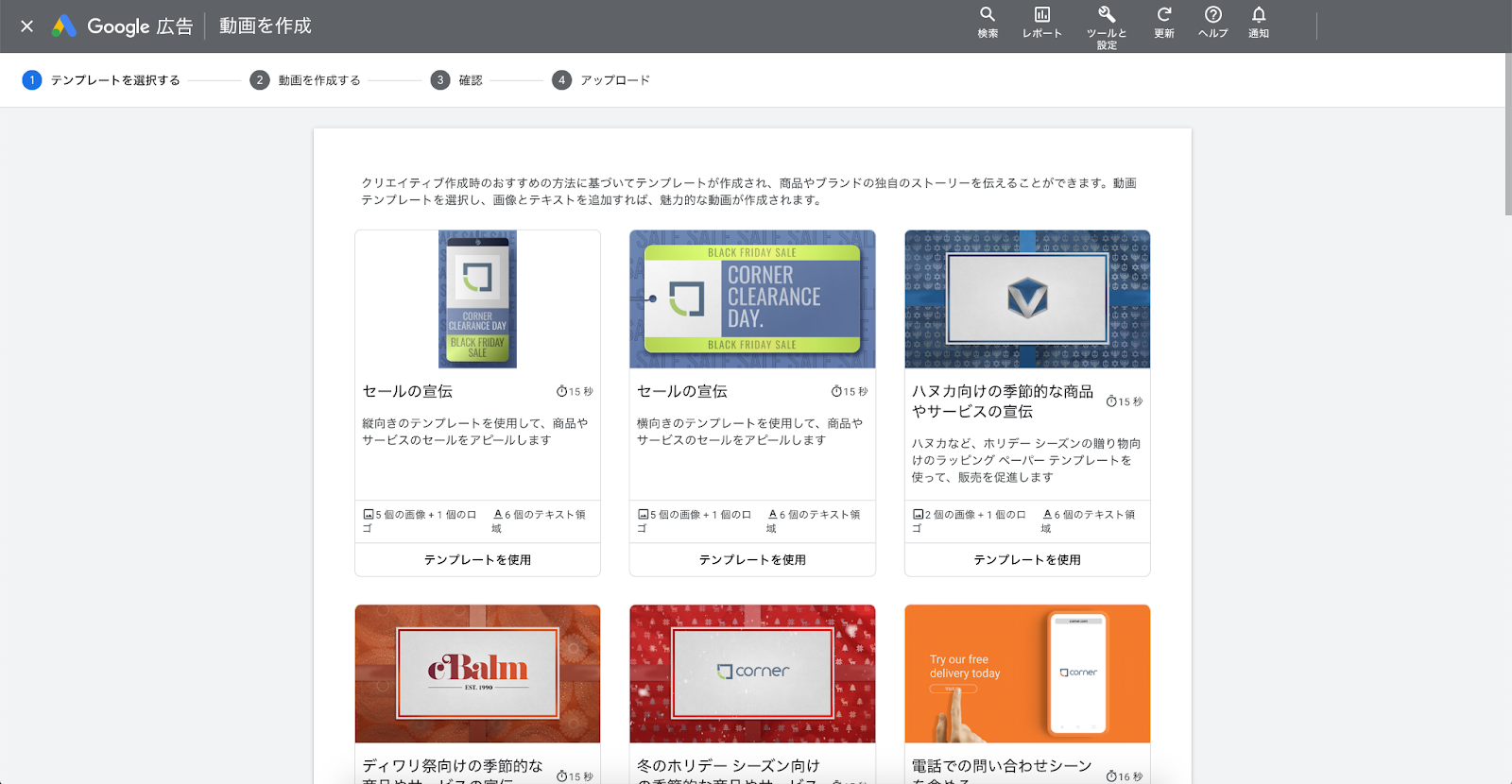Image resolution: width=1512 pixels, height=784 pixels.
Task: Click the 縦向きのテンプレート description text
Action: pos(475,432)
